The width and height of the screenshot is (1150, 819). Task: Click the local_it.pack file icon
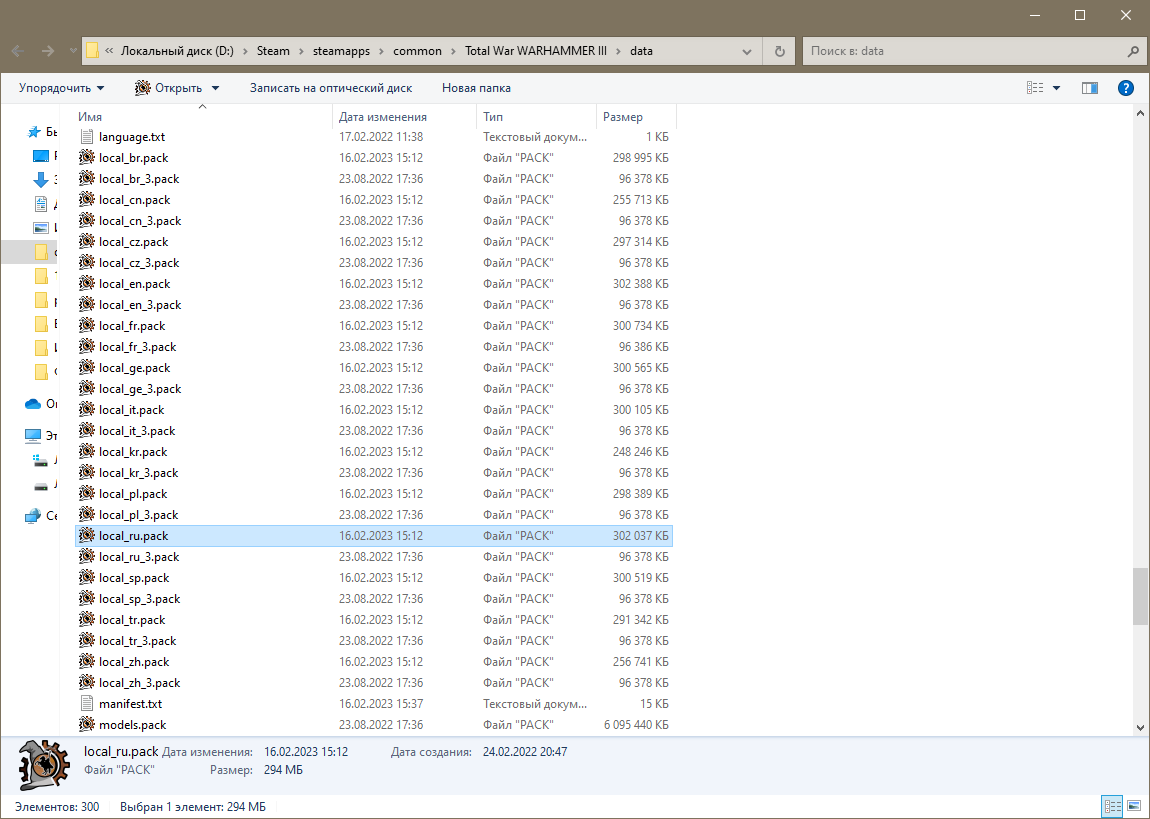click(87, 410)
